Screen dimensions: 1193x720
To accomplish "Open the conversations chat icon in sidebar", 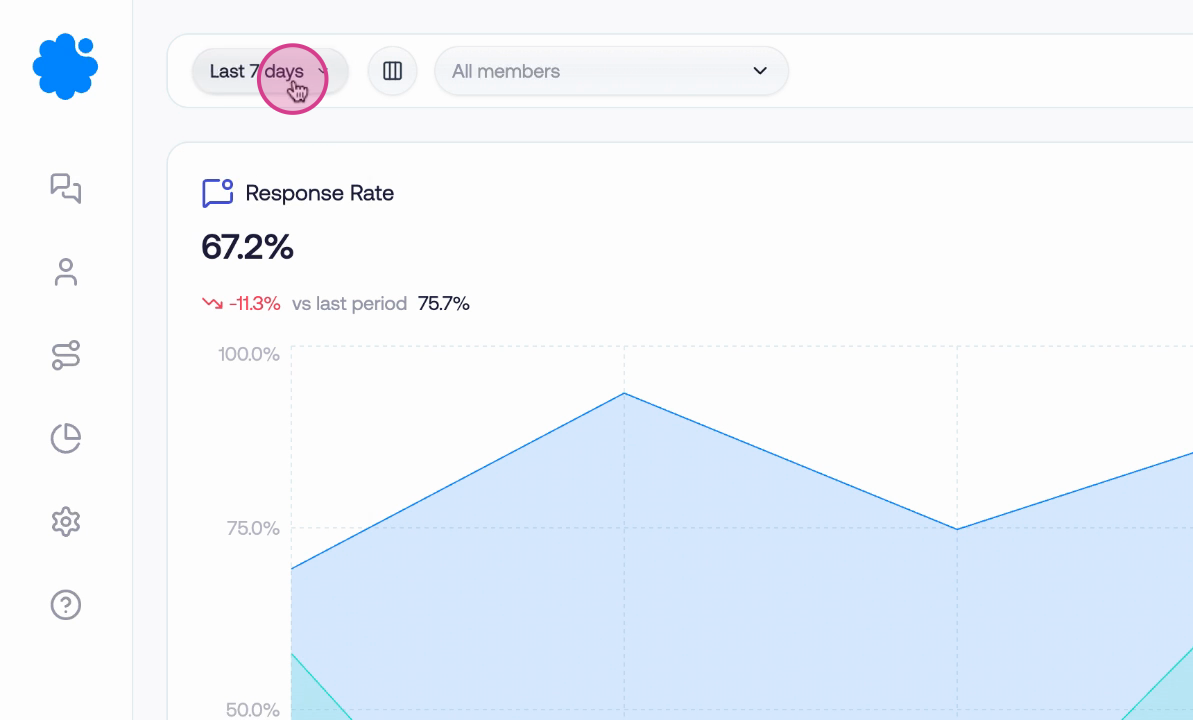I will pos(66,188).
